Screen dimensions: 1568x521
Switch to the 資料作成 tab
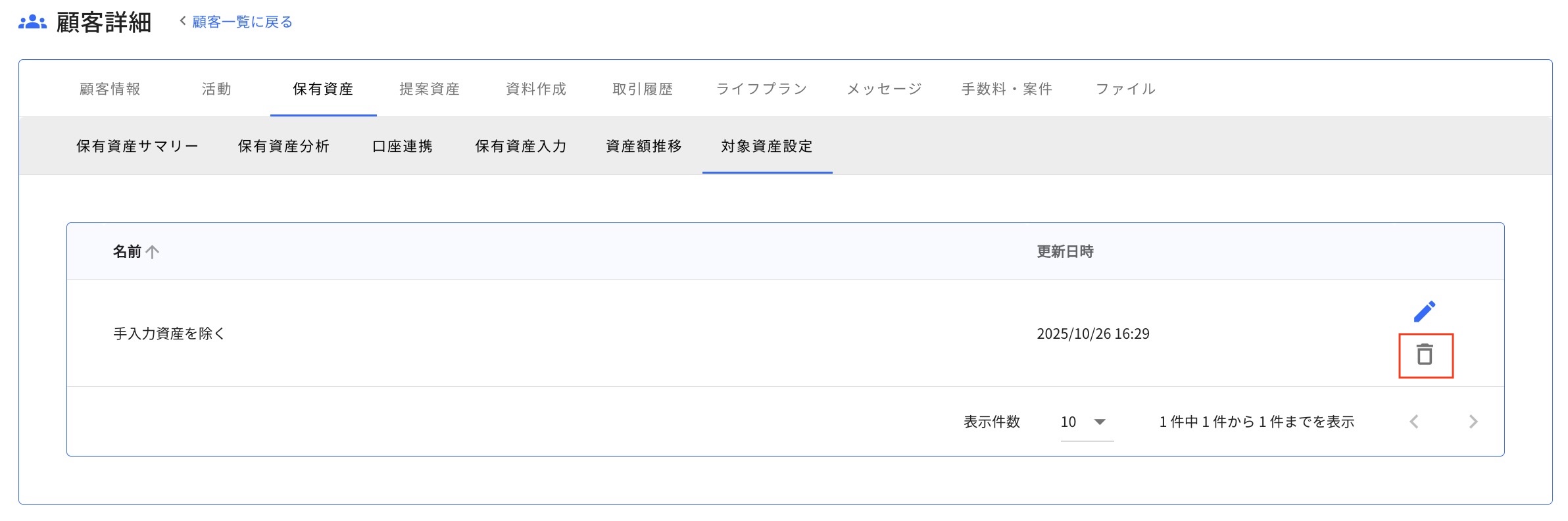(x=536, y=89)
